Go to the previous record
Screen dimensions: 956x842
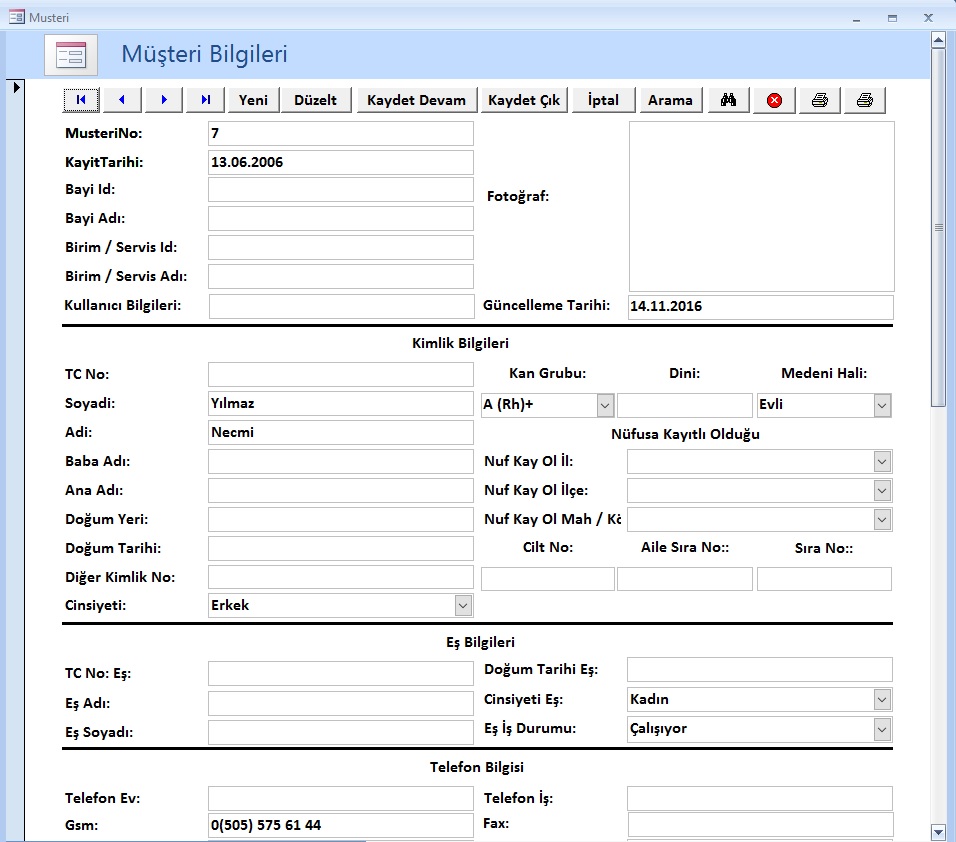[122, 100]
